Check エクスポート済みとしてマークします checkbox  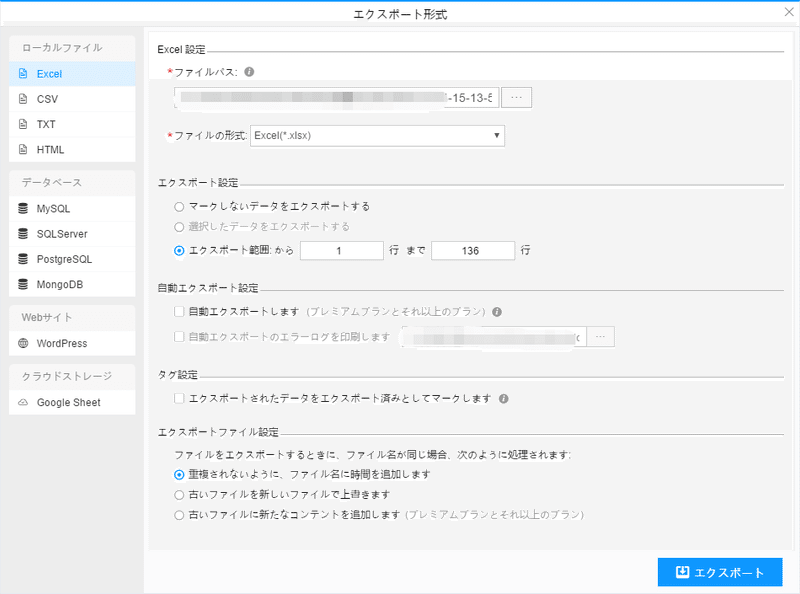tap(179, 398)
